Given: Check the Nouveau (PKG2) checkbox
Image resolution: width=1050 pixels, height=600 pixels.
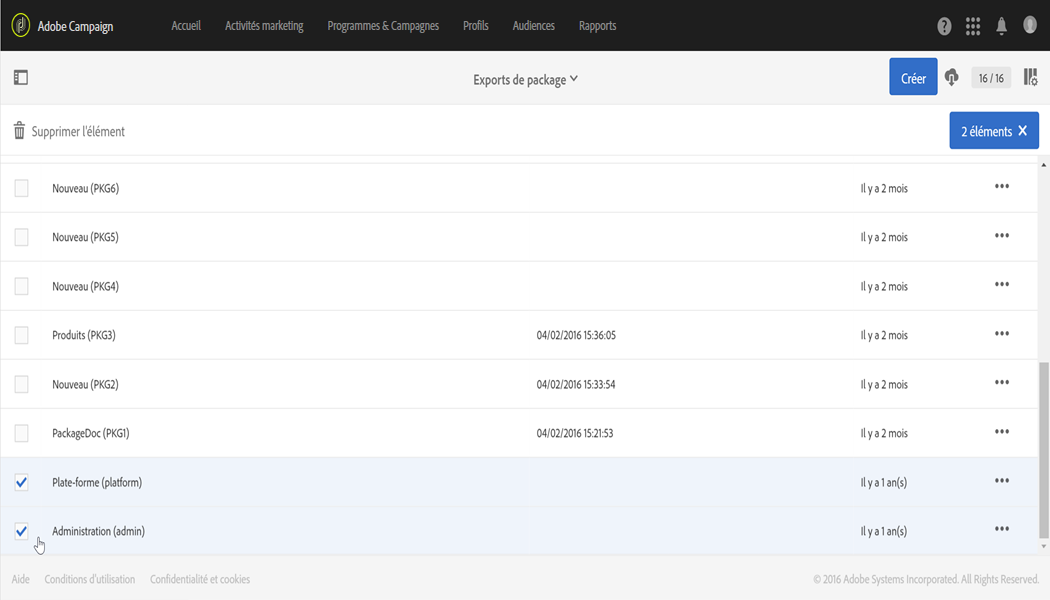Looking at the screenshot, I should pos(21,384).
